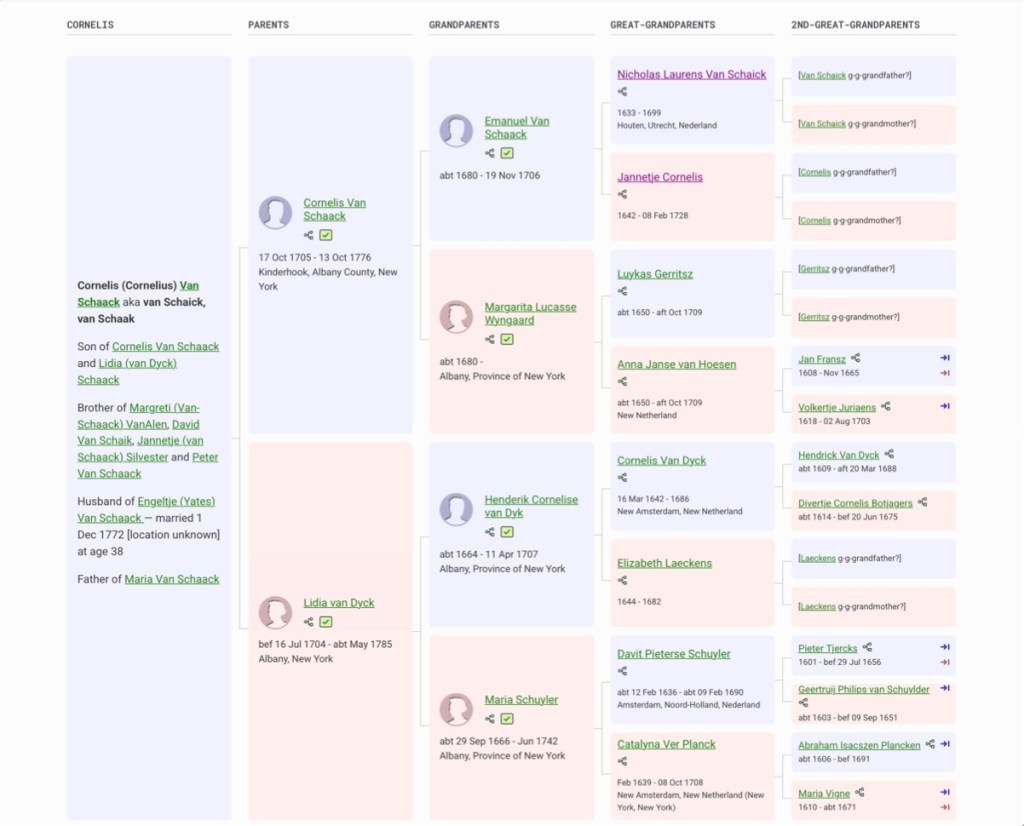Expand ancestors with Volkertje Juriaens' blue arrow

(944, 406)
